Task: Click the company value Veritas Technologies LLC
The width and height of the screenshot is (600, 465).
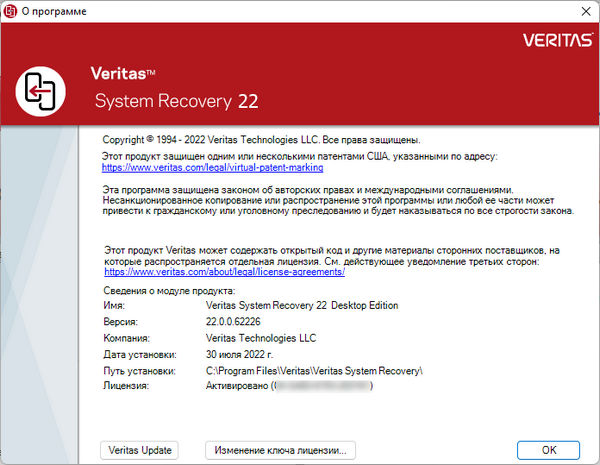Action: click(260, 338)
